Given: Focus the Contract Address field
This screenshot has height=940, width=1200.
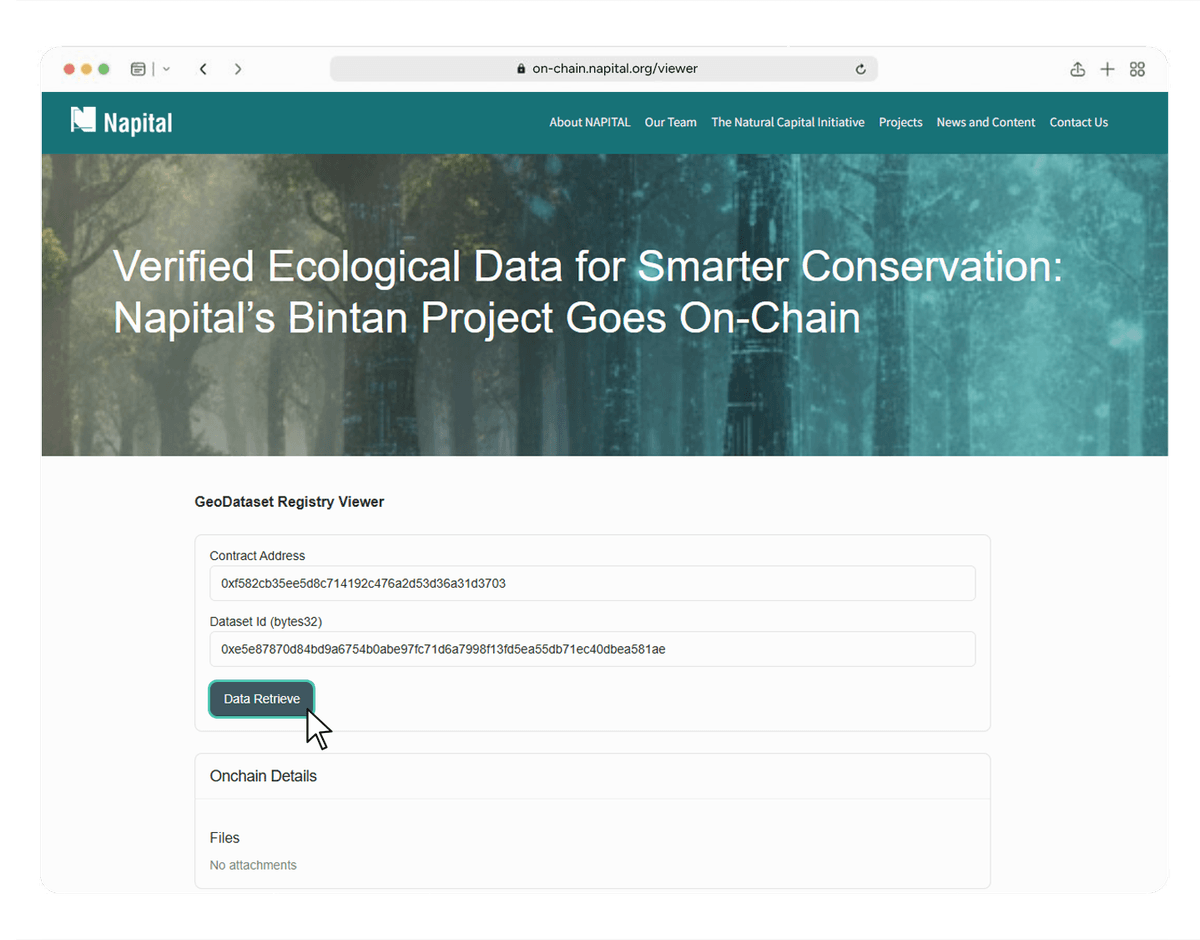Looking at the screenshot, I should click(592, 583).
